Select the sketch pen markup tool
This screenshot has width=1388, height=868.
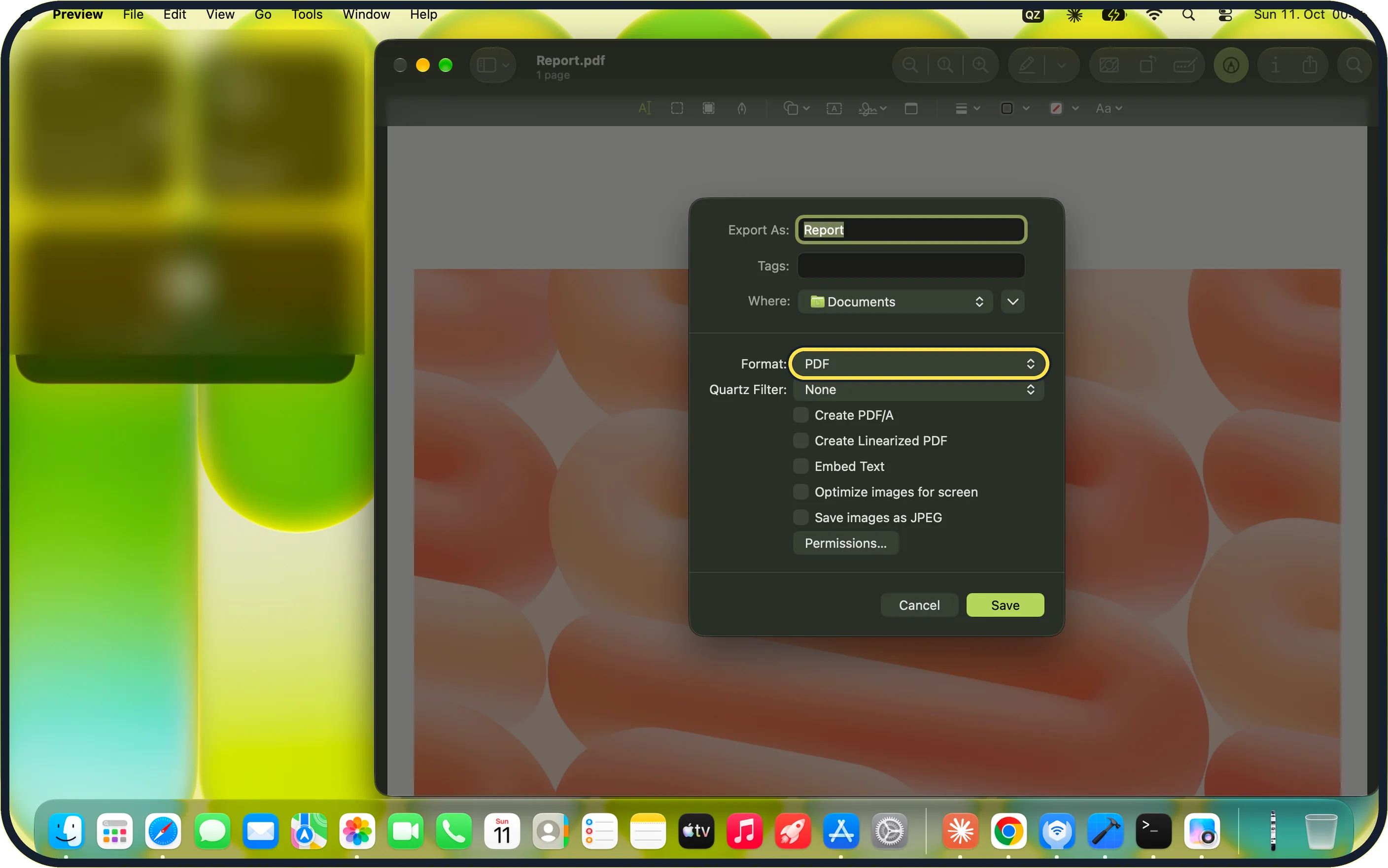coord(741,108)
